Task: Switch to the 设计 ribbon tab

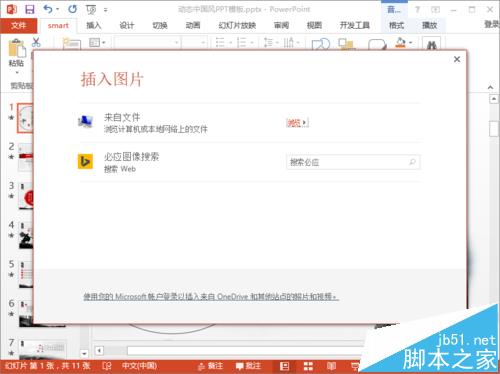Action: click(127, 25)
